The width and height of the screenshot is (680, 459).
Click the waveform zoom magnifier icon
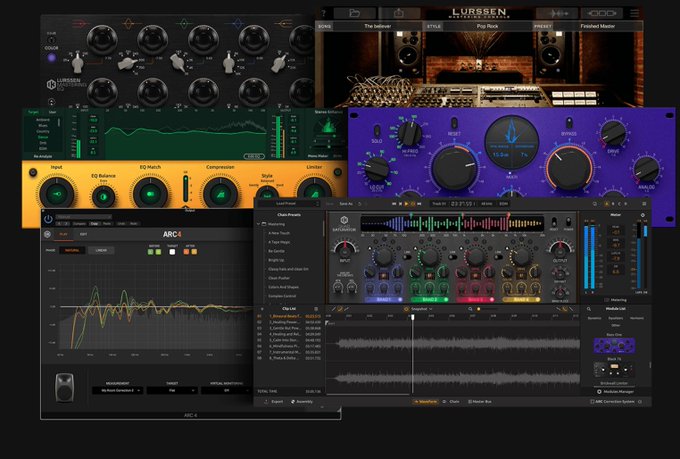click(470, 309)
